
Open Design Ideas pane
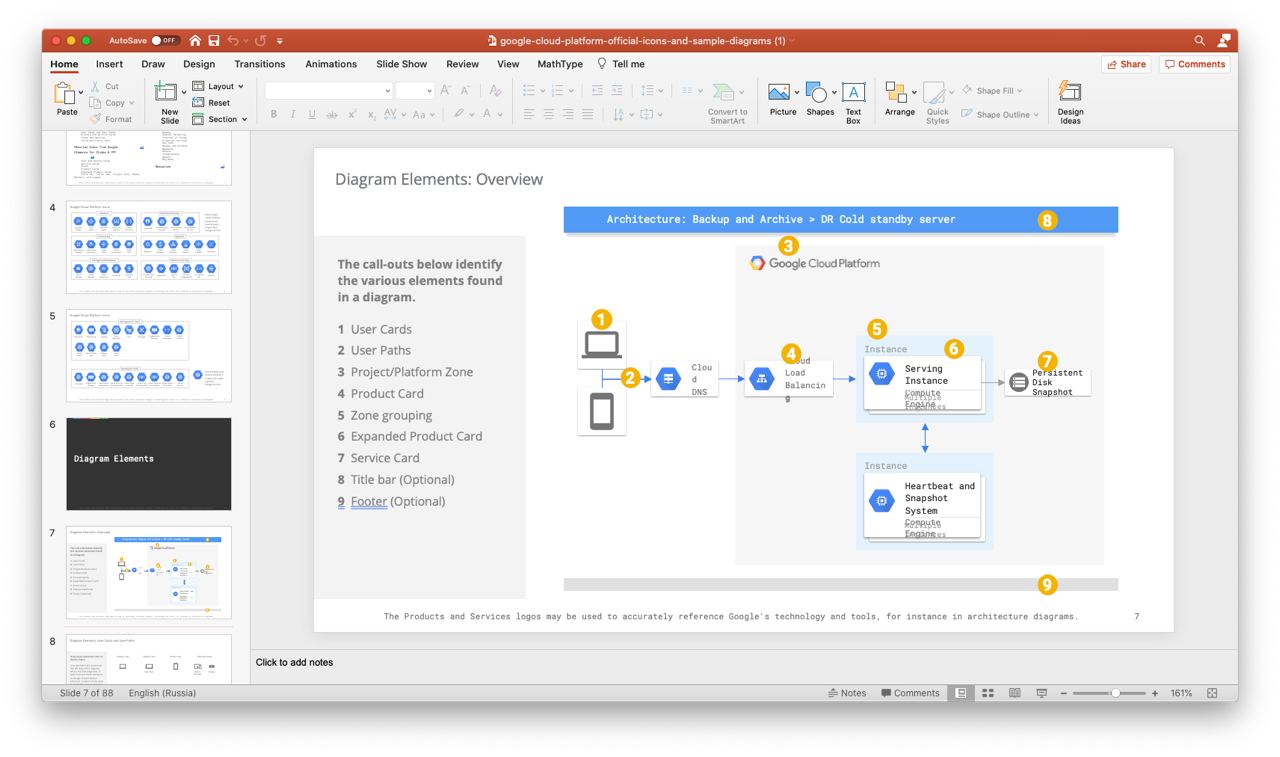click(1070, 102)
